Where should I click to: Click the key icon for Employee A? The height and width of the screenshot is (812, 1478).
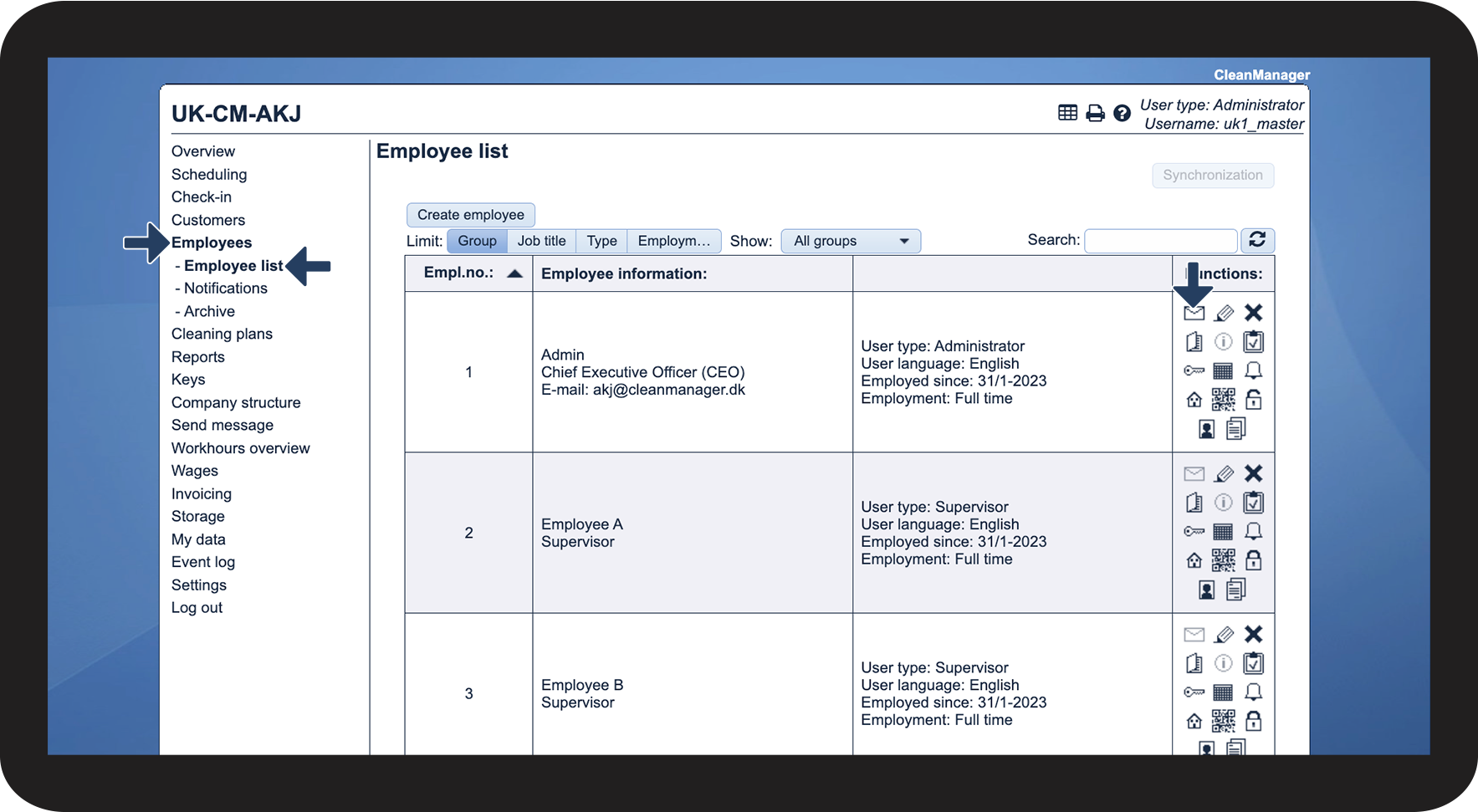(1194, 531)
